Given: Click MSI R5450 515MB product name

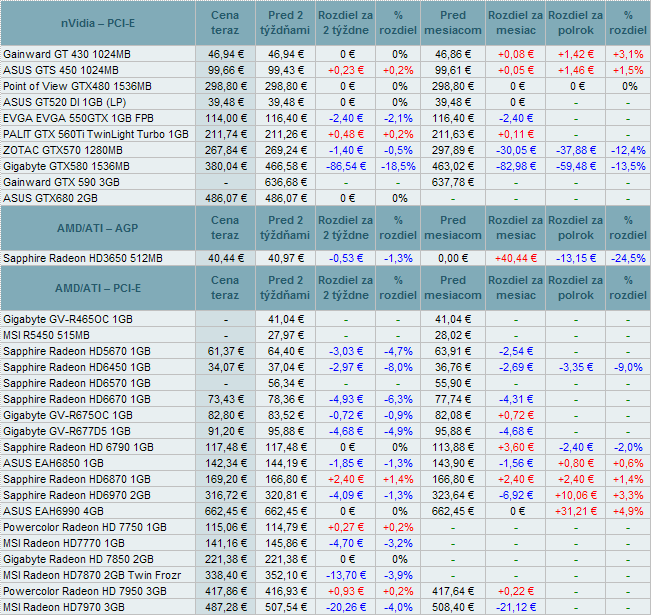Looking at the screenshot, I should tap(46, 335).
